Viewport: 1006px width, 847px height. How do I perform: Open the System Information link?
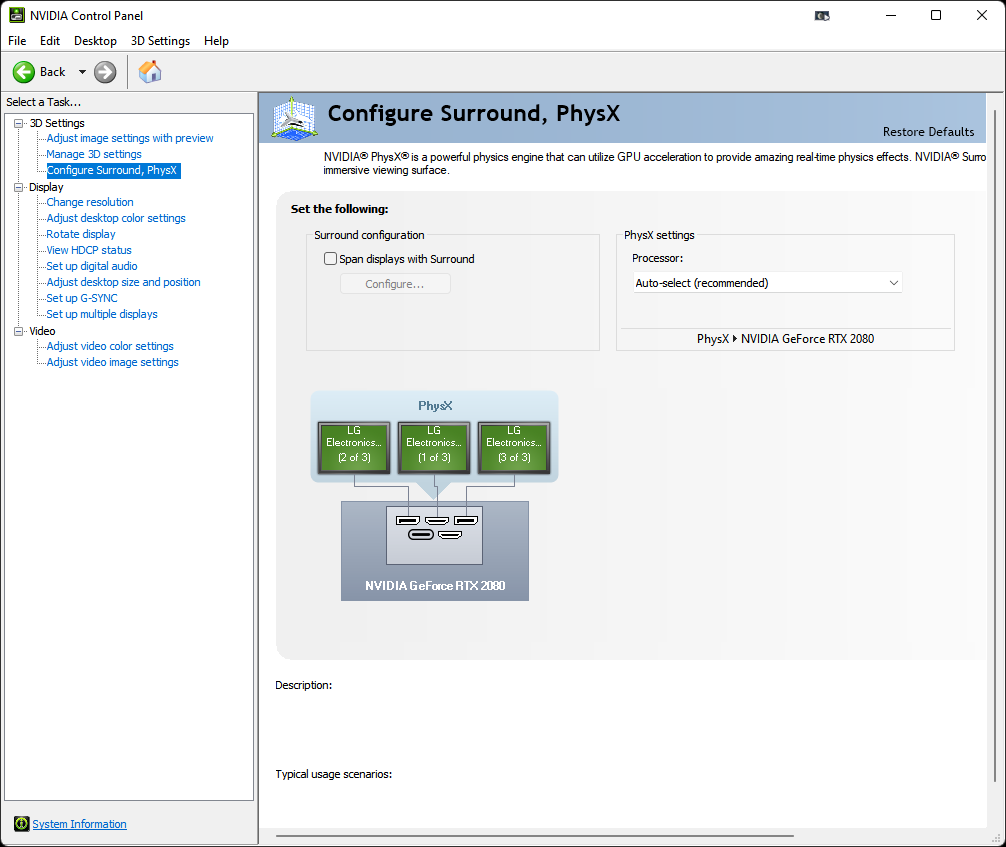coord(80,824)
